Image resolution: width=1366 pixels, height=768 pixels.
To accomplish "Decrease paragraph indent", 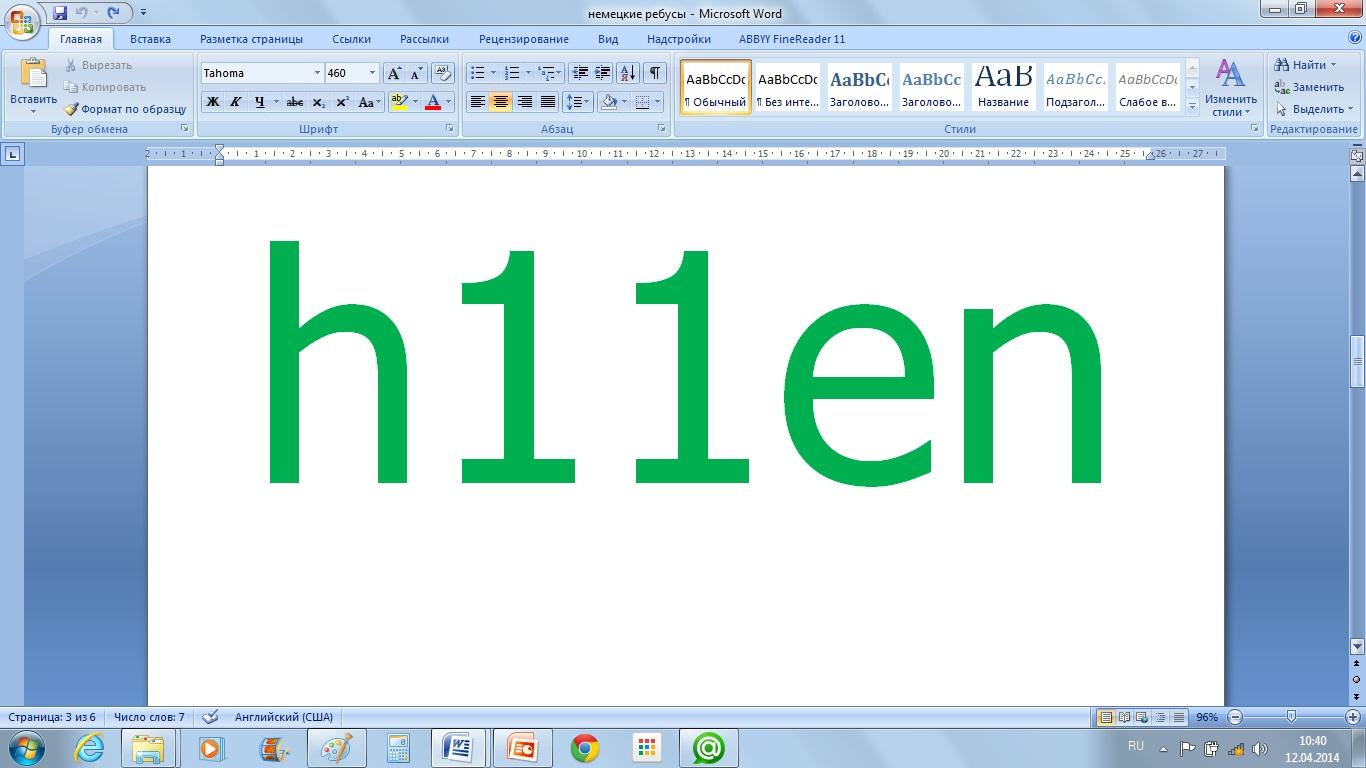I will (580, 73).
